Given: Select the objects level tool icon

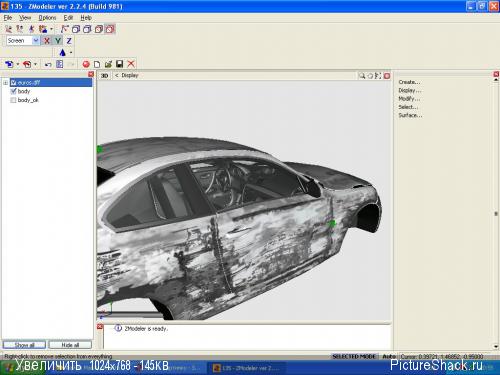Looking at the screenshot, I should (x=43, y=29).
